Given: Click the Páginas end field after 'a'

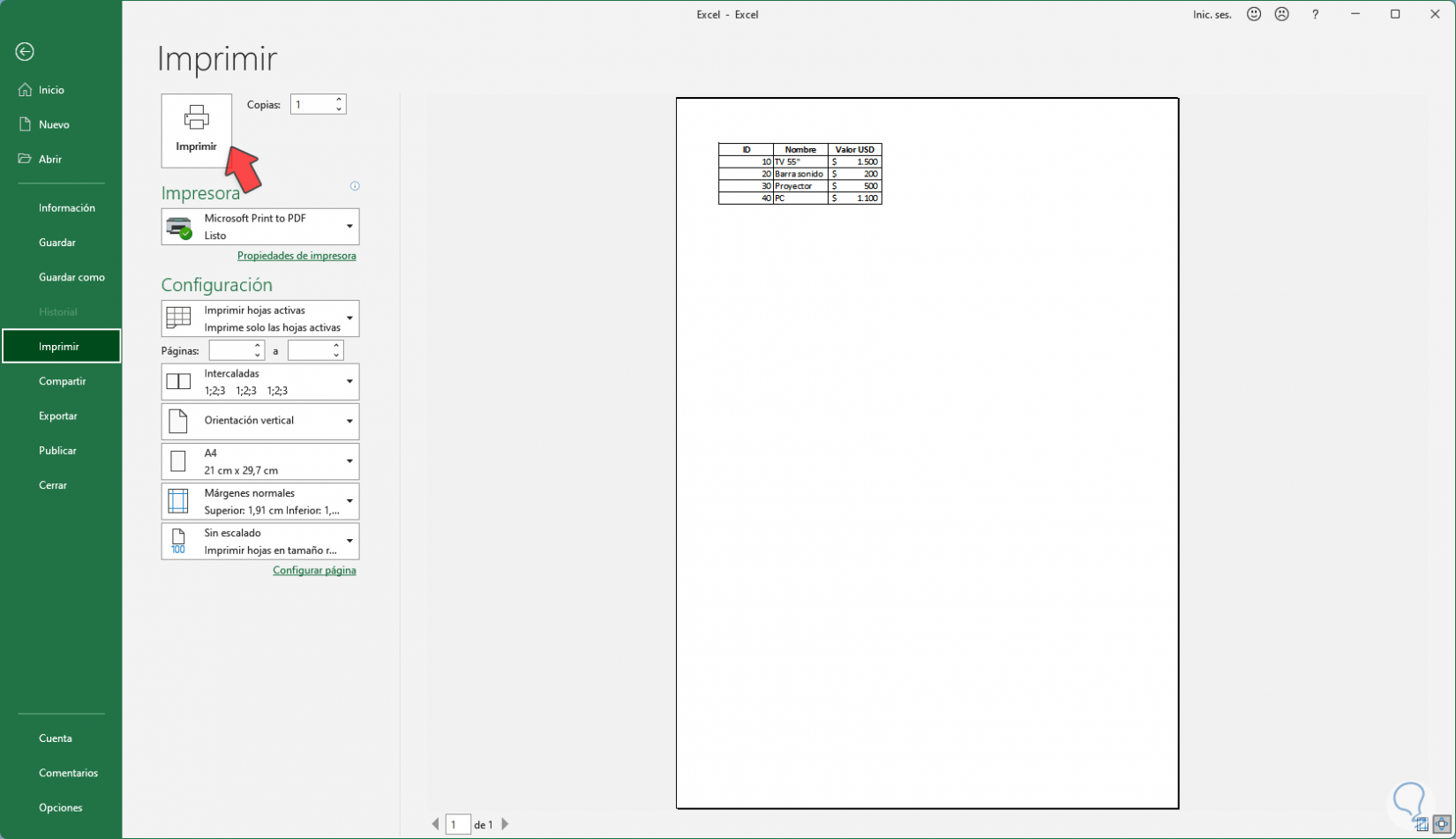Looking at the screenshot, I should pos(310,351).
